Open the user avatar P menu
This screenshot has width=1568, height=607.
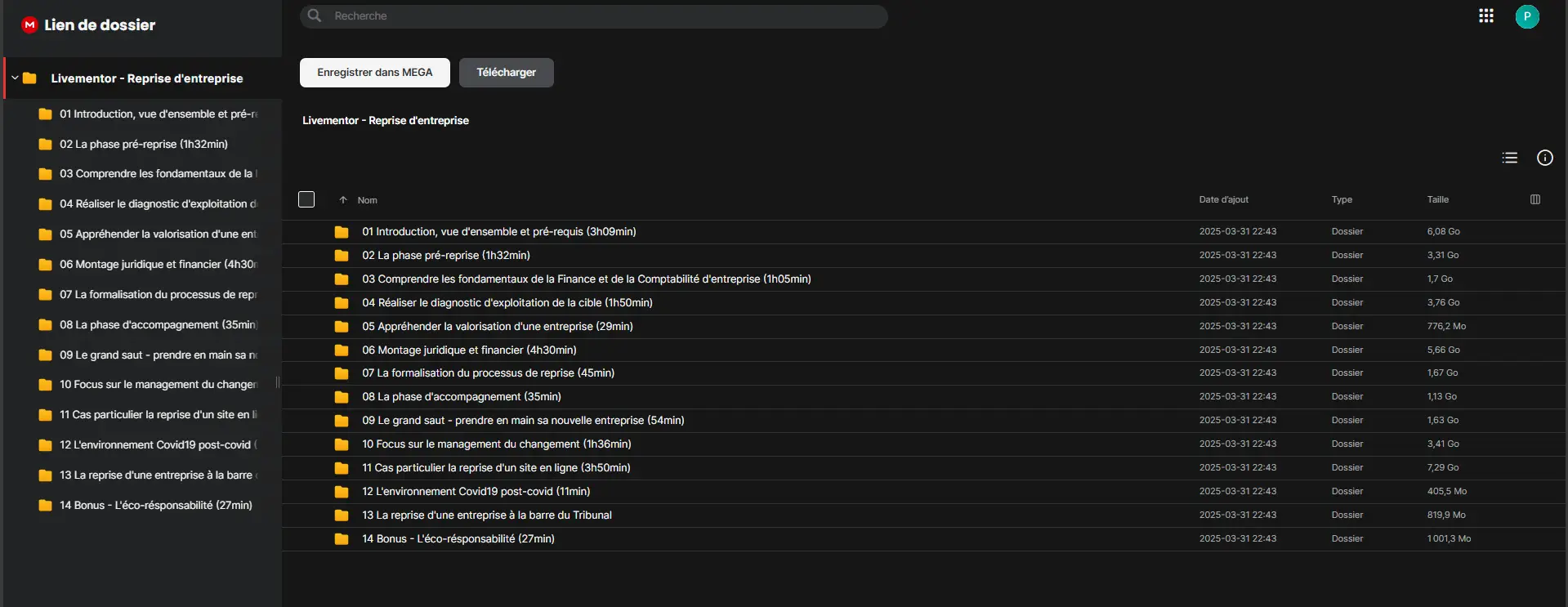tap(1527, 16)
